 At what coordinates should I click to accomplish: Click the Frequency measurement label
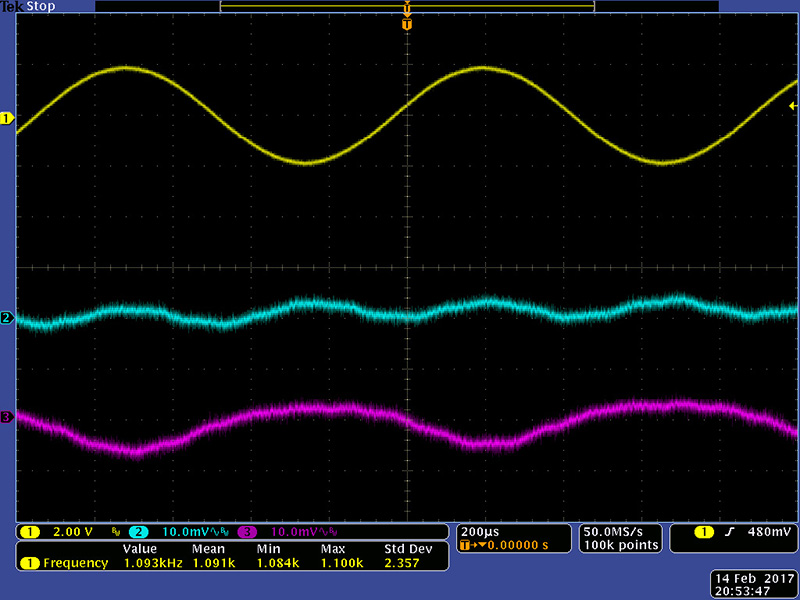pos(75,563)
